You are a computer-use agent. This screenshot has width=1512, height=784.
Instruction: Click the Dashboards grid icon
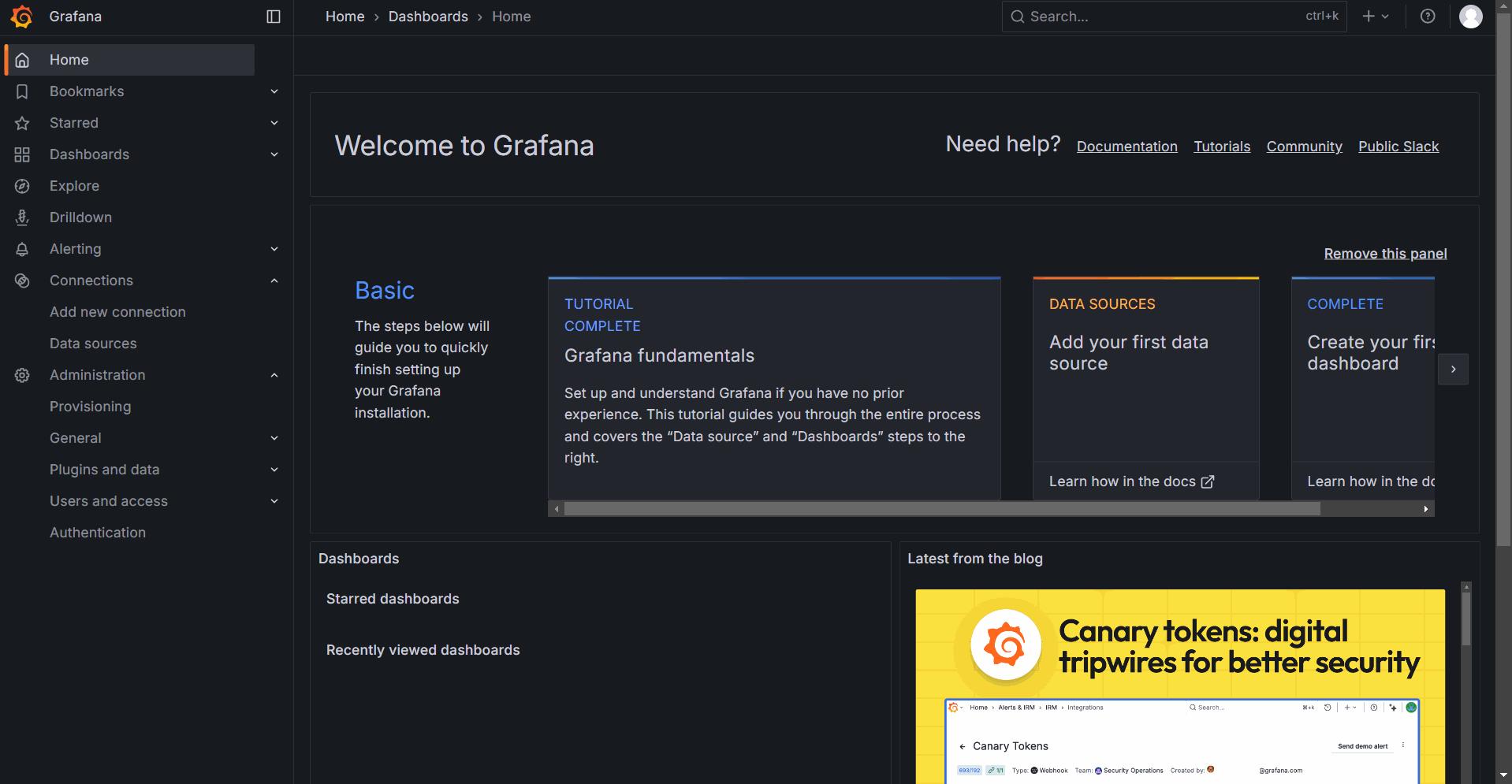coord(22,154)
